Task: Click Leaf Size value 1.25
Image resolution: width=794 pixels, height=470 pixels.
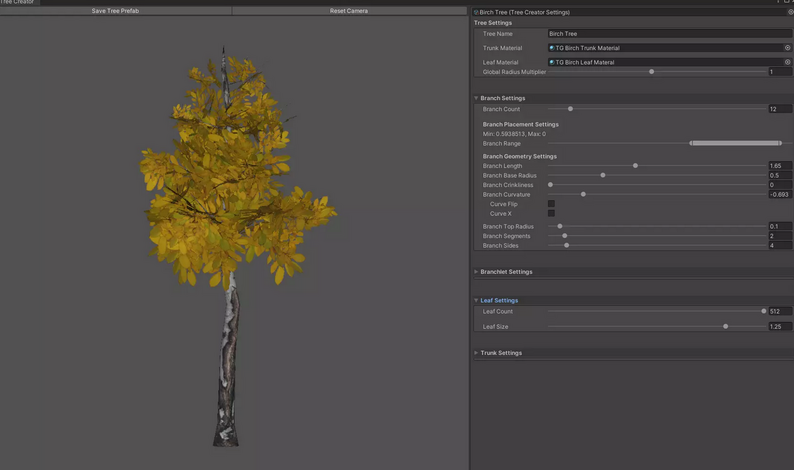Action: click(x=780, y=327)
